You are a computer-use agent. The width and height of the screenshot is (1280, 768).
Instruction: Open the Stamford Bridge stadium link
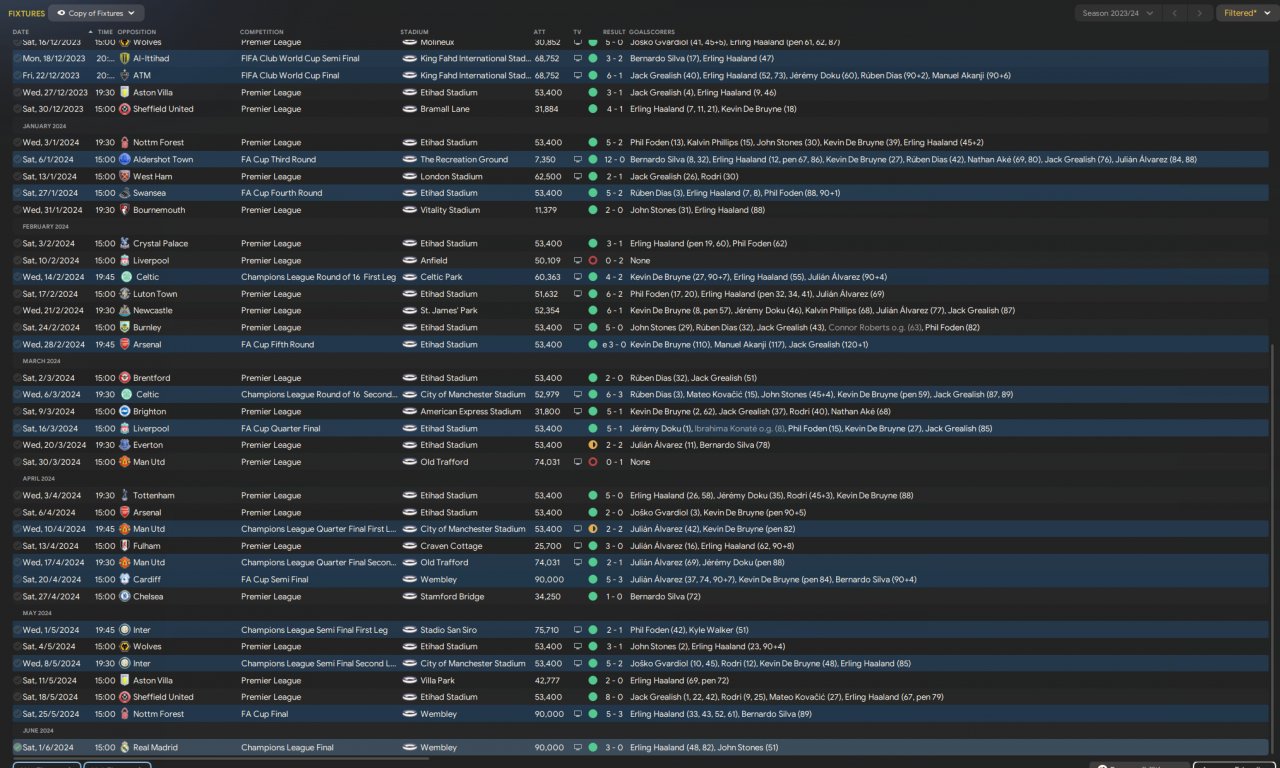452,597
